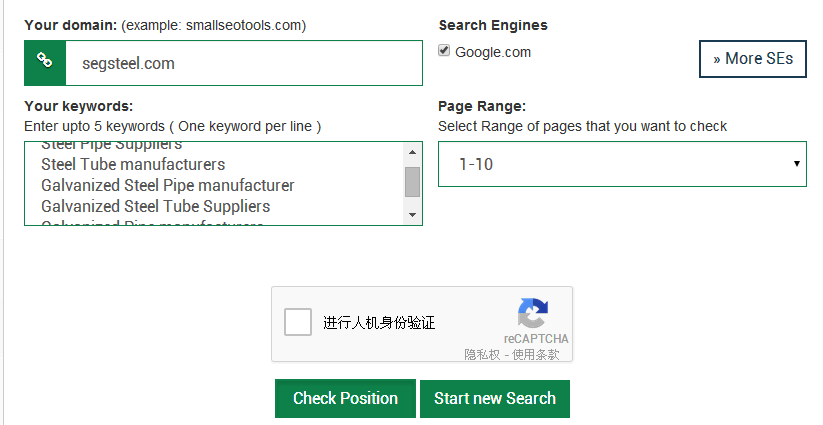The height and width of the screenshot is (425, 823).
Task: Click the 隐私权 privacy link
Action: (480, 354)
